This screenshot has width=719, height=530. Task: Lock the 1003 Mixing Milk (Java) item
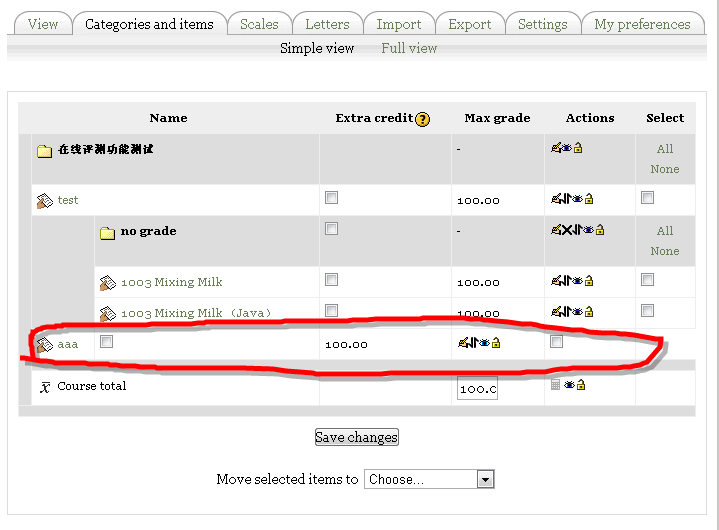coord(589,312)
